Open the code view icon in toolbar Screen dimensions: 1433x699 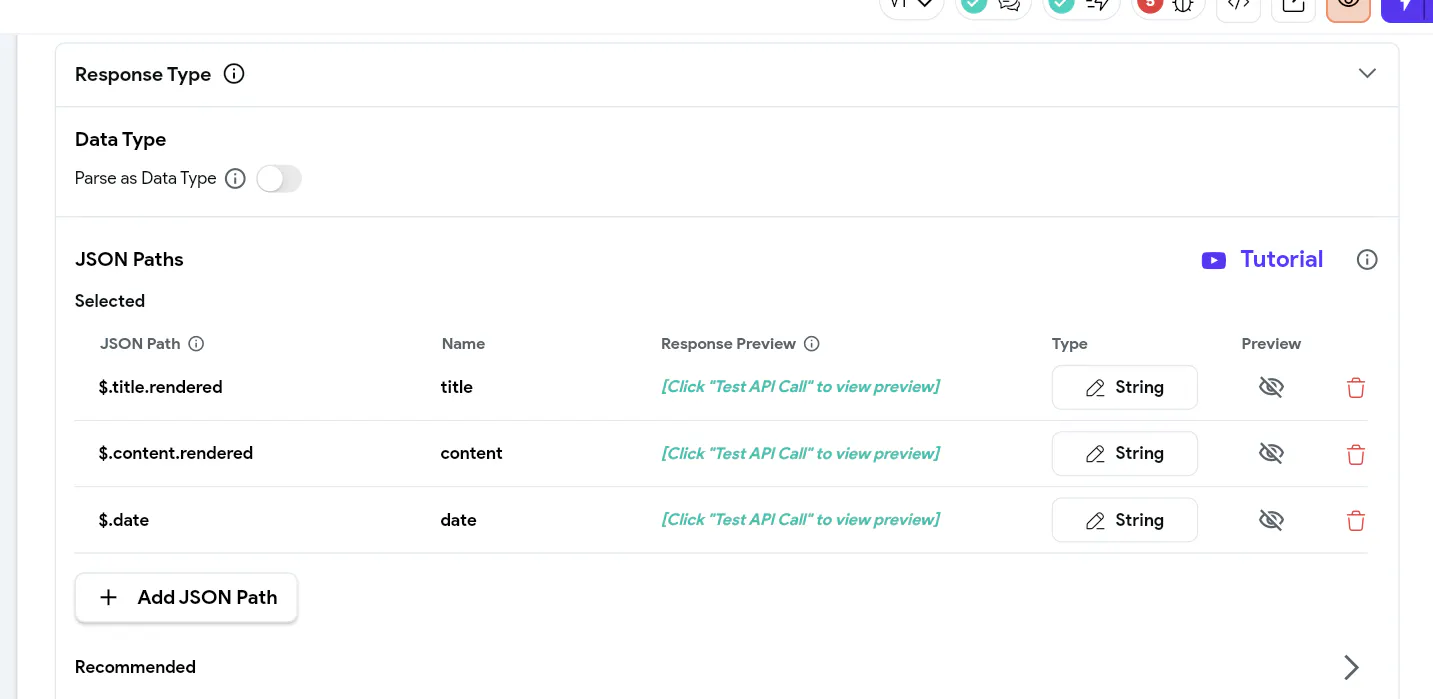point(1238,6)
